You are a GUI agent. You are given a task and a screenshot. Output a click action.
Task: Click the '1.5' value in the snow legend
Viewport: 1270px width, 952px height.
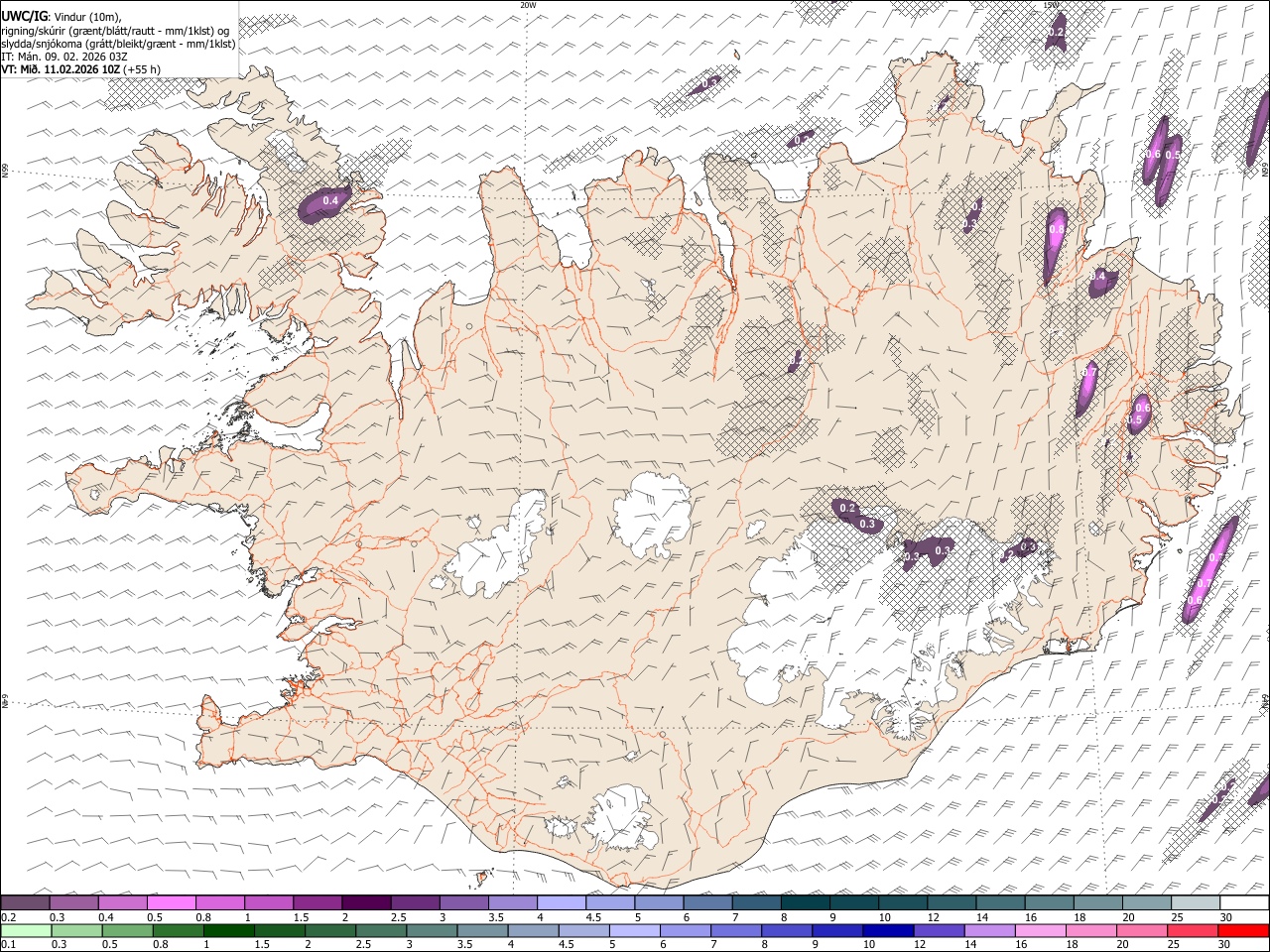click(x=301, y=917)
